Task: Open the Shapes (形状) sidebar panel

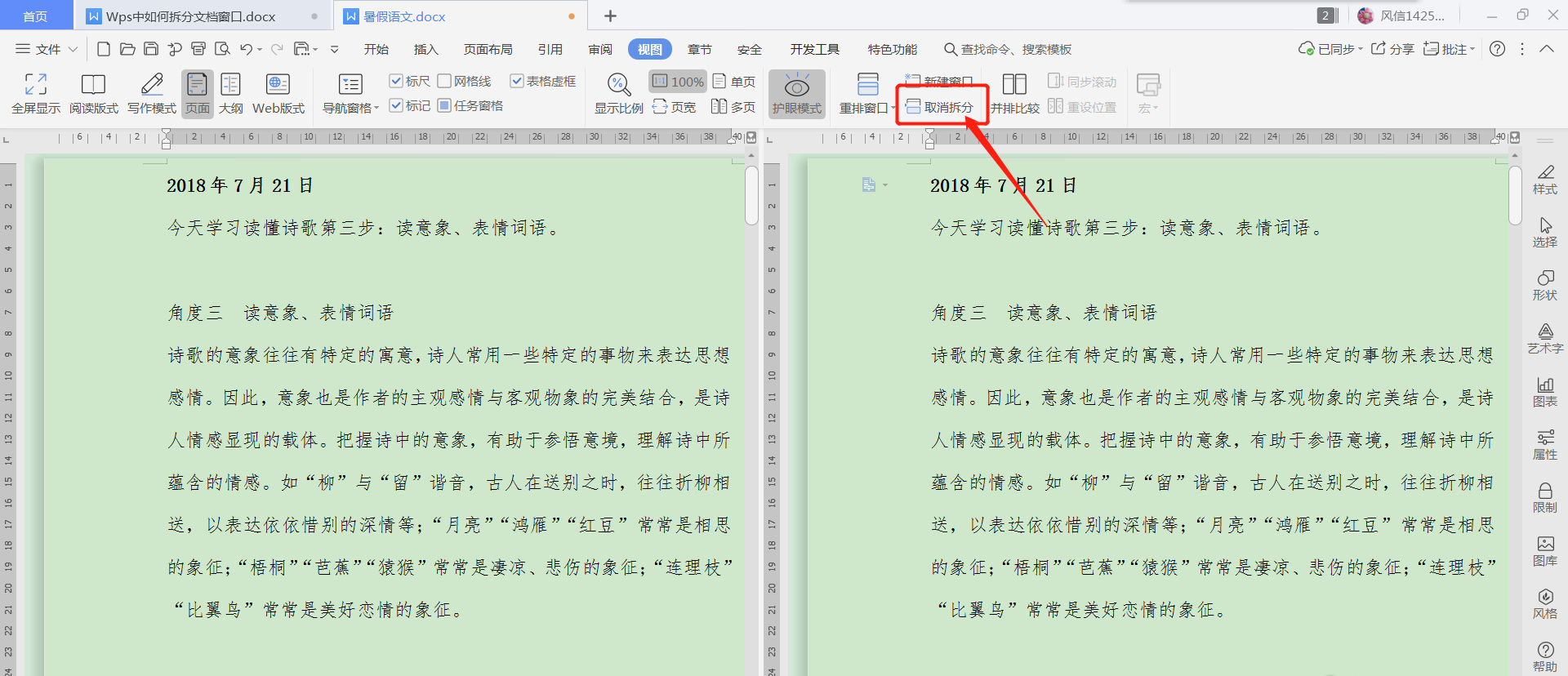Action: [1545, 286]
